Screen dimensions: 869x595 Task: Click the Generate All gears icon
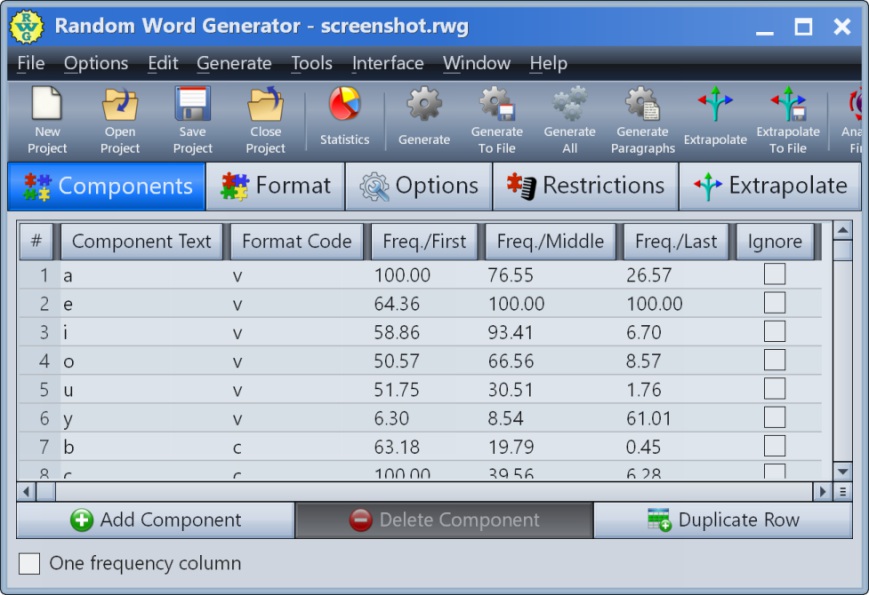(570, 103)
